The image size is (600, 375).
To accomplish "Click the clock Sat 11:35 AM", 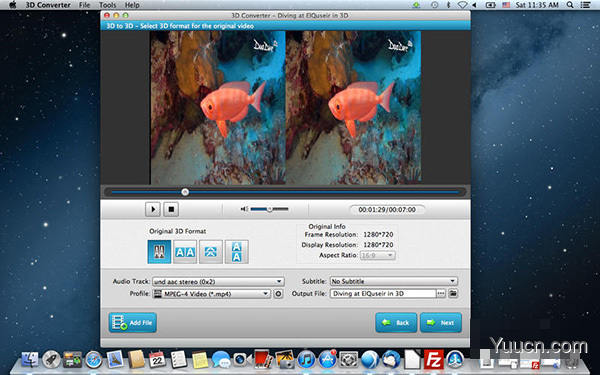I will click(x=537, y=5).
